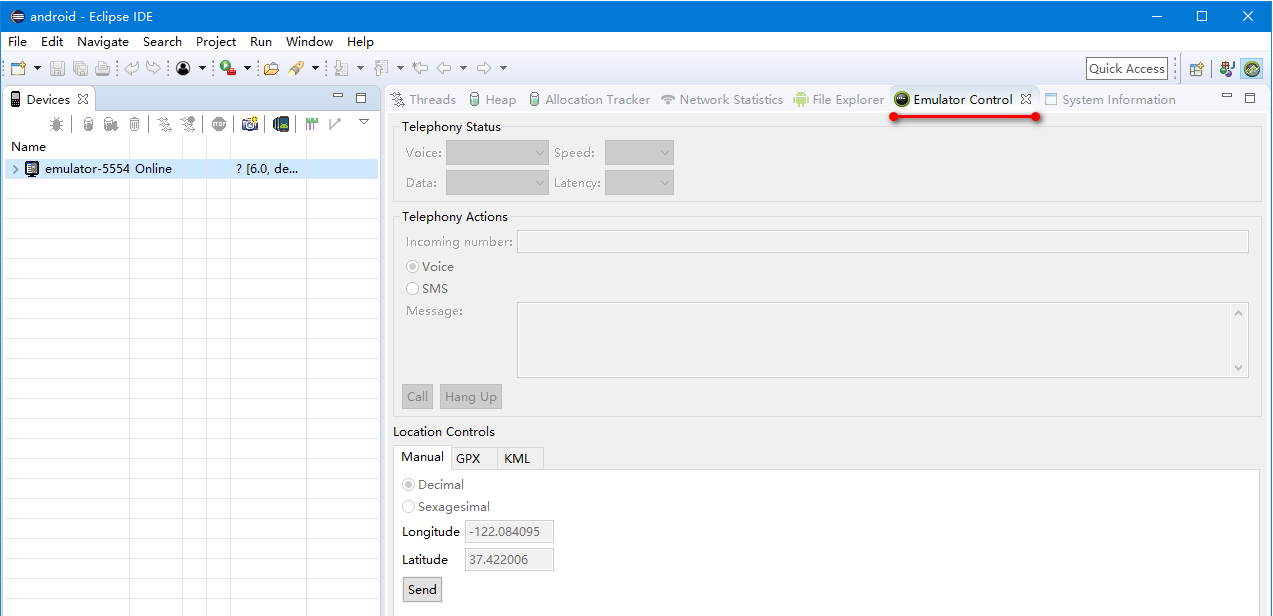This screenshot has width=1273, height=616.
Task: Click the Print toolbar icon
Action: coord(102,68)
